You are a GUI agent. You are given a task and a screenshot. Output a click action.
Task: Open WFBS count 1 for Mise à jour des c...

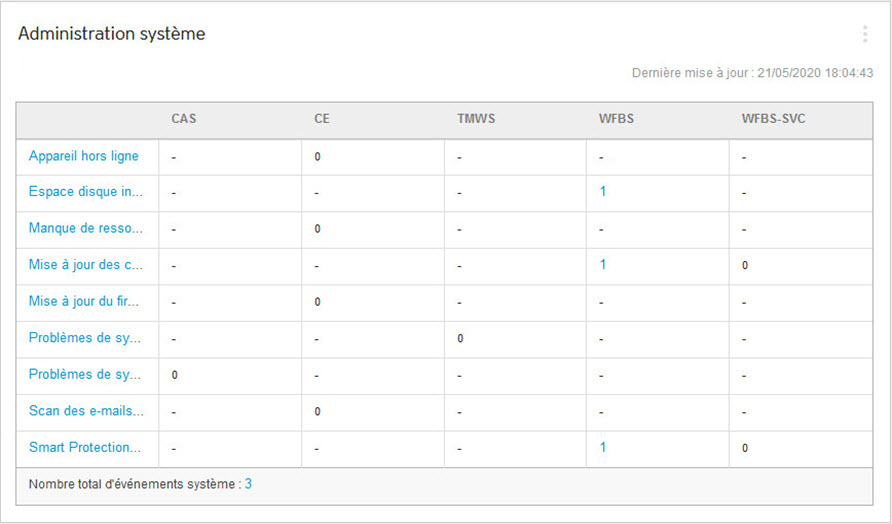603,265
